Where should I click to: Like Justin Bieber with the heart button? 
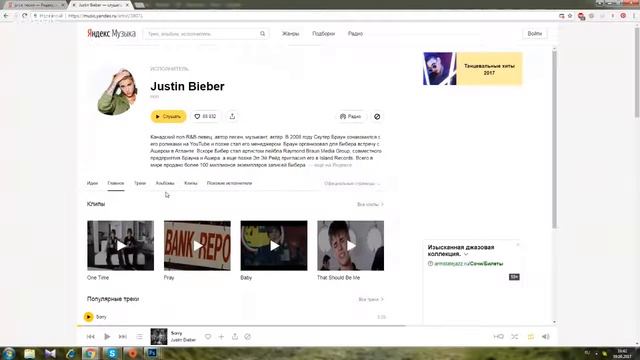pyautogui.click(x=205, y=116)
